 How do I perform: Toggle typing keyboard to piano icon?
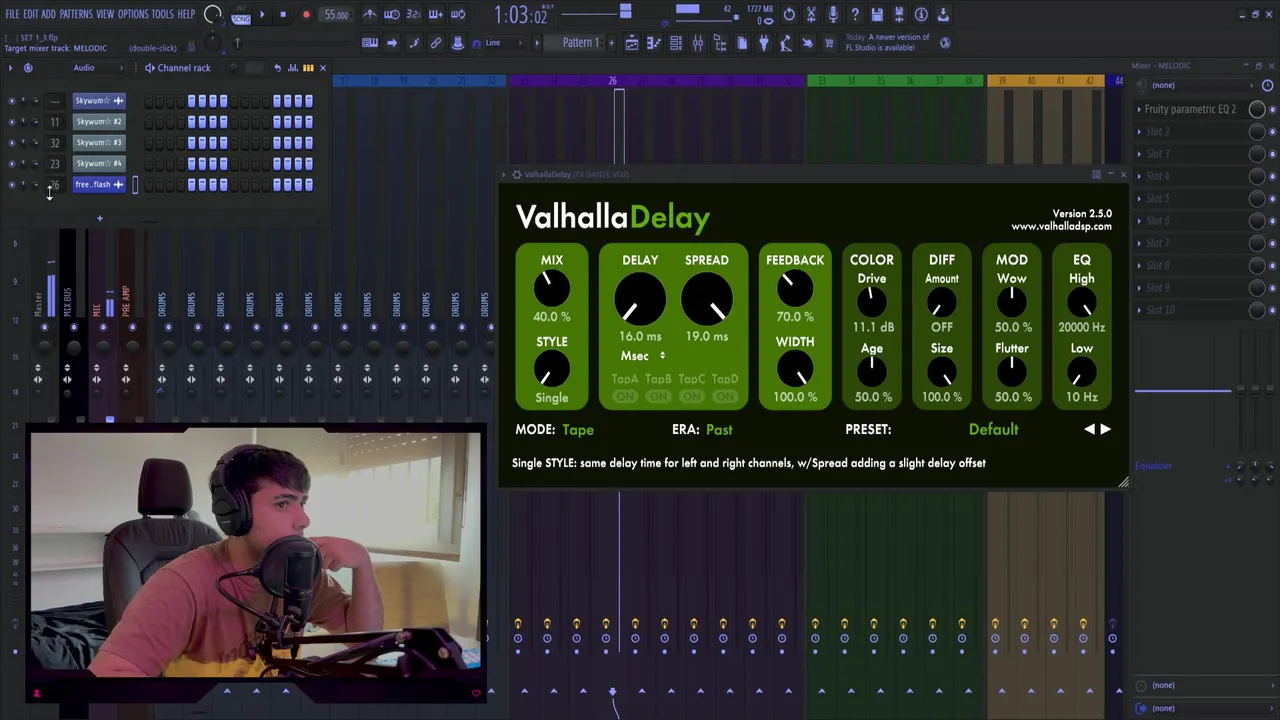369,43
